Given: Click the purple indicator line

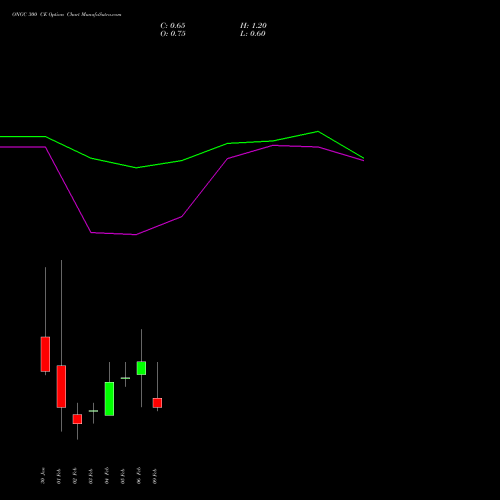Looking at the screenshot, I should [182, 217].
